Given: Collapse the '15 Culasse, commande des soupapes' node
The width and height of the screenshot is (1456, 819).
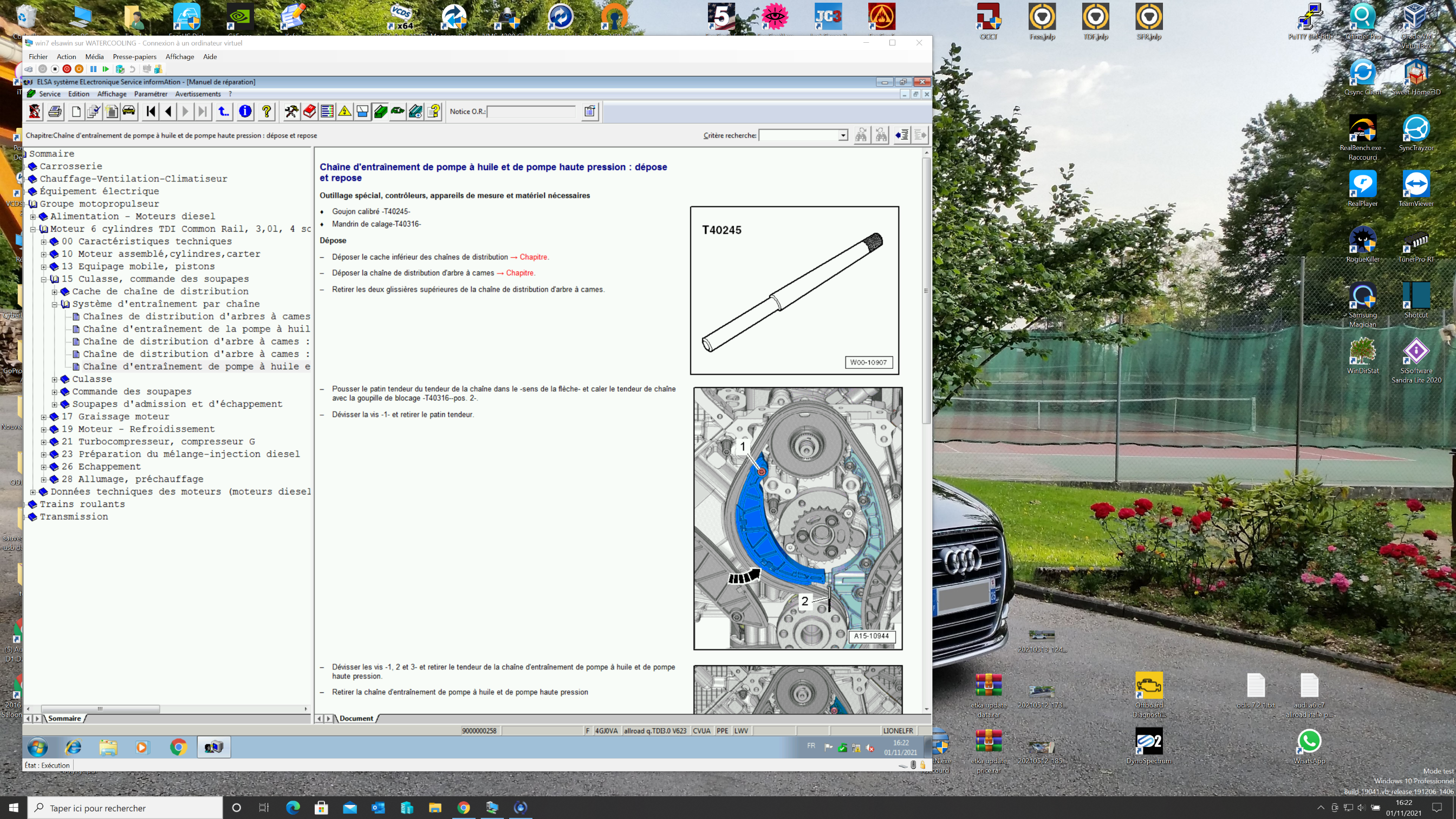Looking at the screenshot, I should point(43,279).
